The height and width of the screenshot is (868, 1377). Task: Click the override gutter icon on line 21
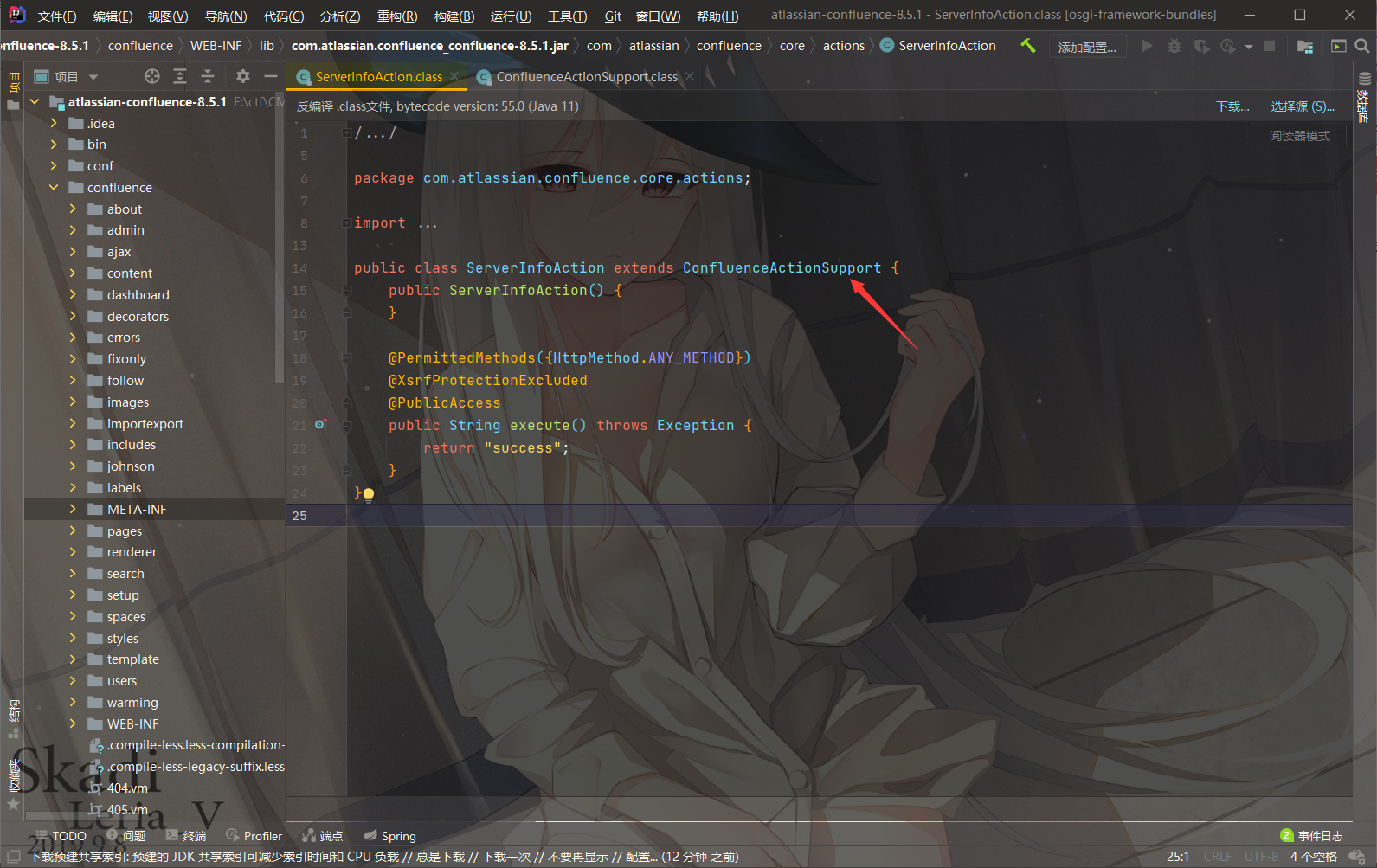click(321, 424)
